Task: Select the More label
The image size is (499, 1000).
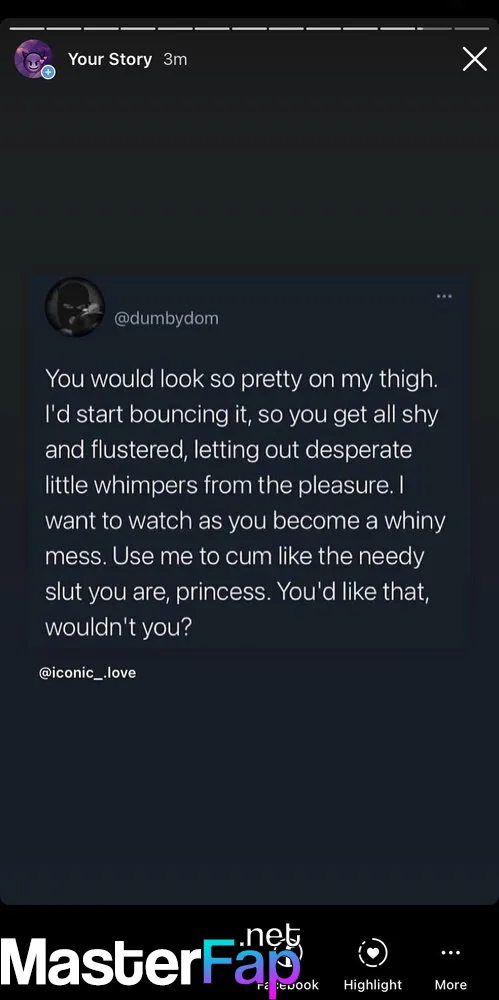Action: pos(451,985)
